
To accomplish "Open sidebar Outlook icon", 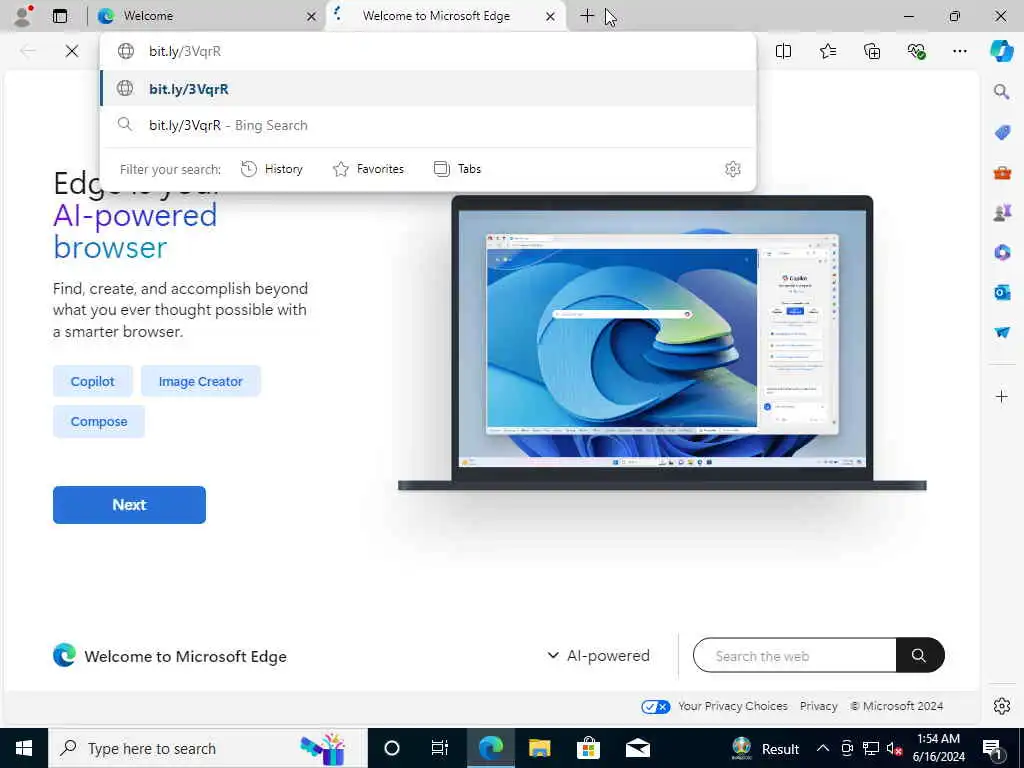I will point(1002,292).
